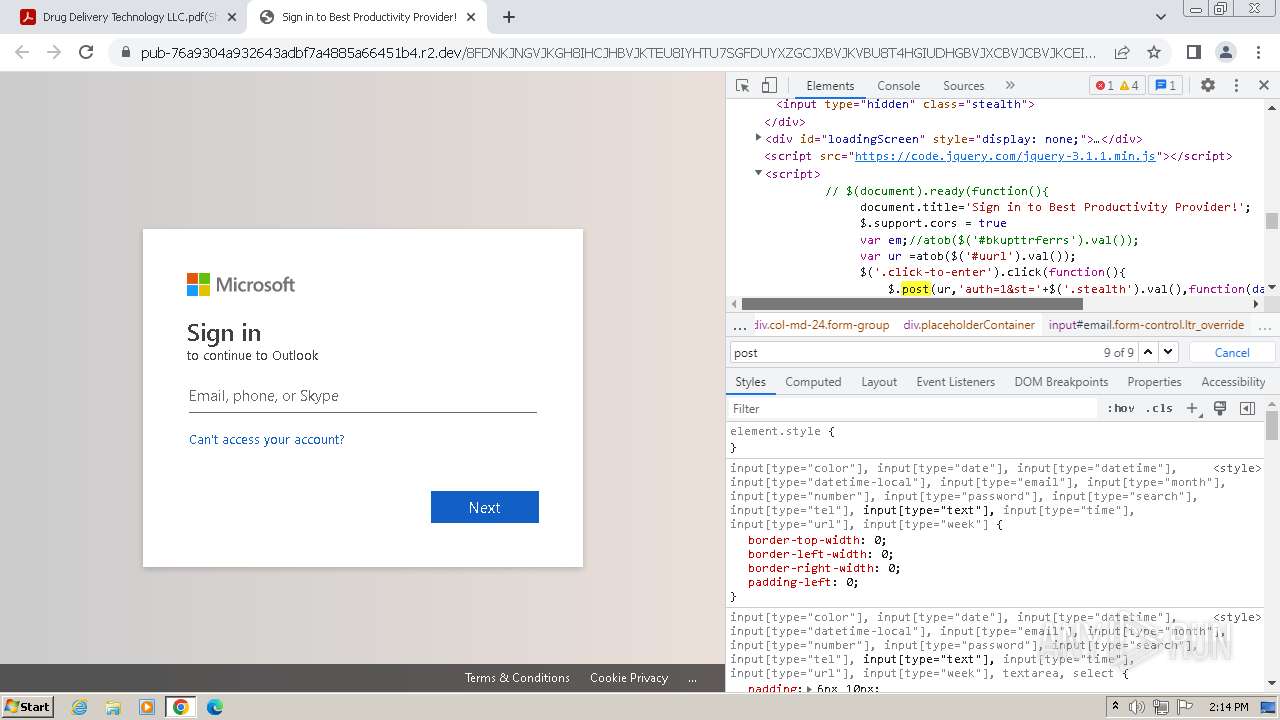Click horizontal scrollbar in Elements panel
This screenshot has width=1280, height=720.
(912, 304)
